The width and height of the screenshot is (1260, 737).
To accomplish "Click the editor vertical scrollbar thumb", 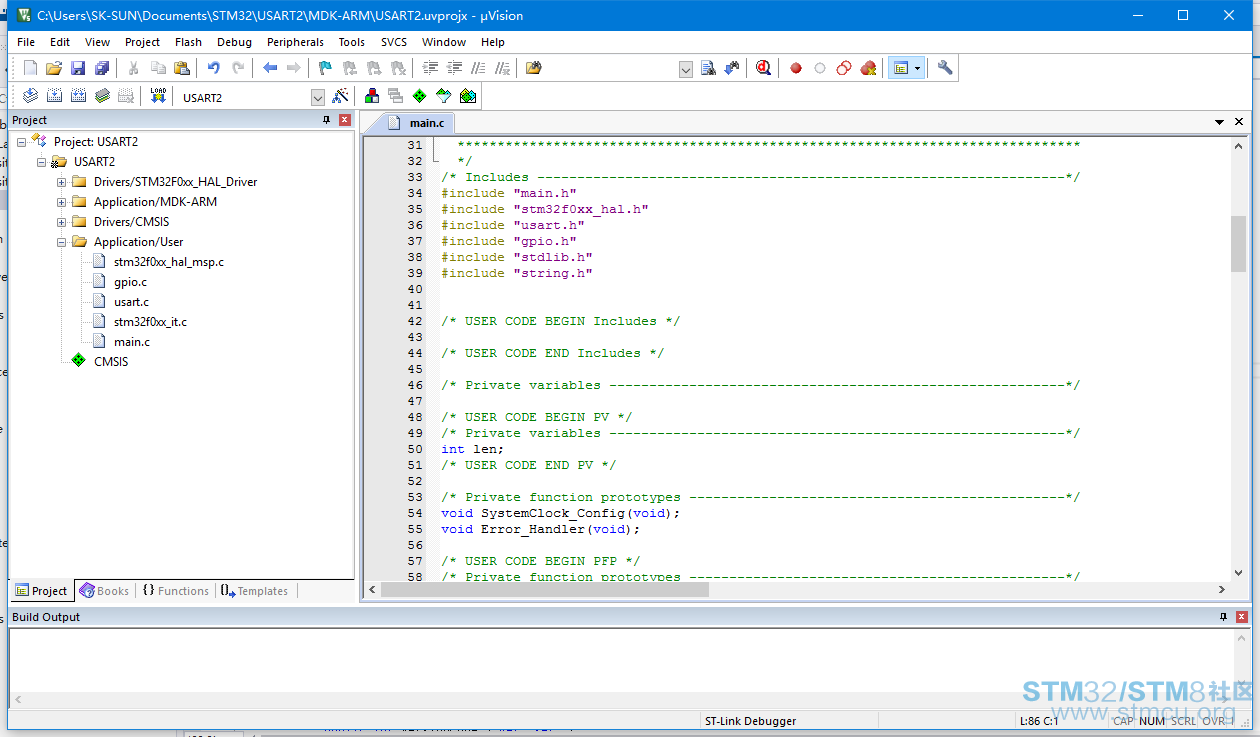I will pos(1239,244).
